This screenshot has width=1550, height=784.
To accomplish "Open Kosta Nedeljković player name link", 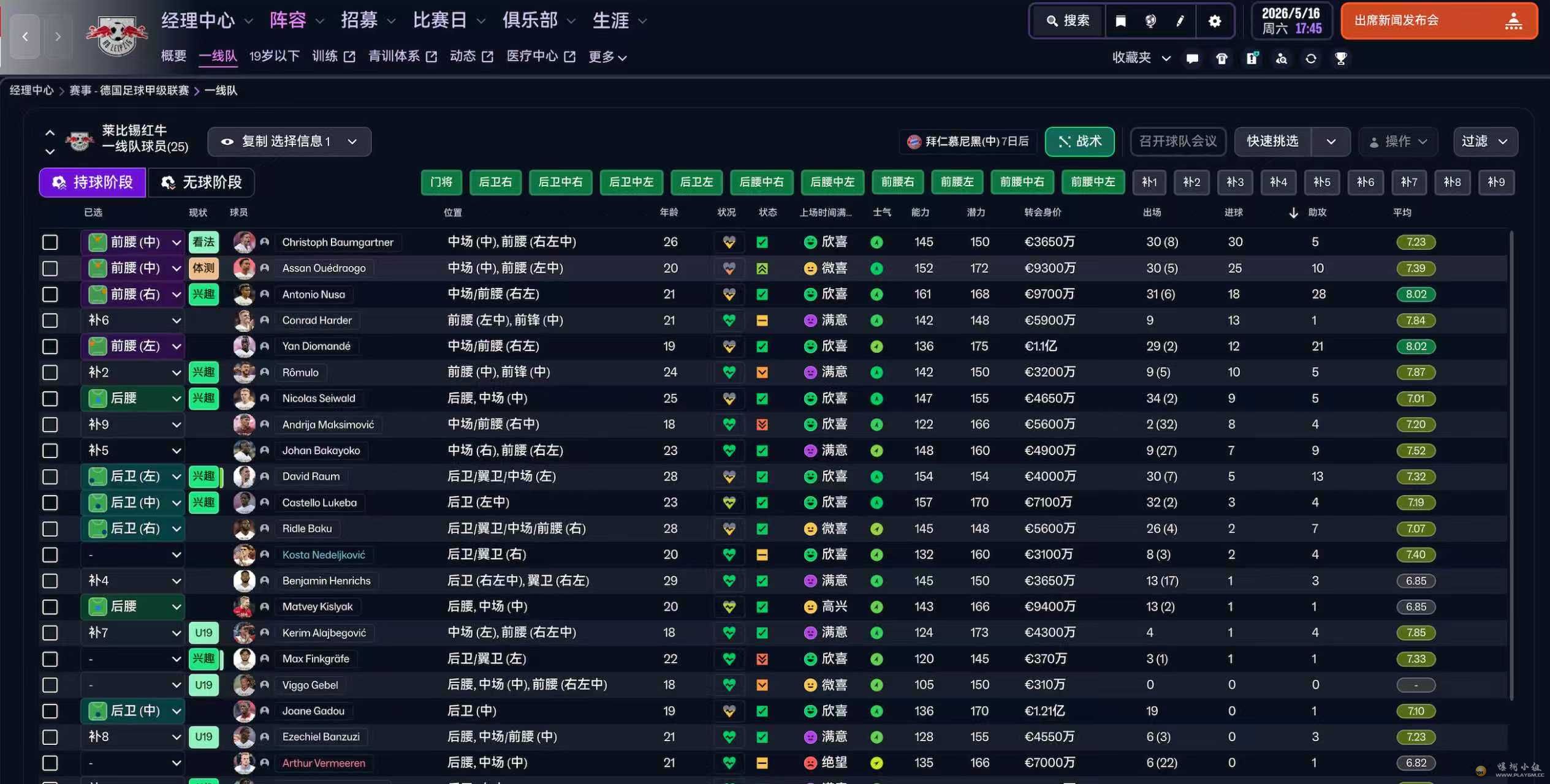I will tap(323, 555).
